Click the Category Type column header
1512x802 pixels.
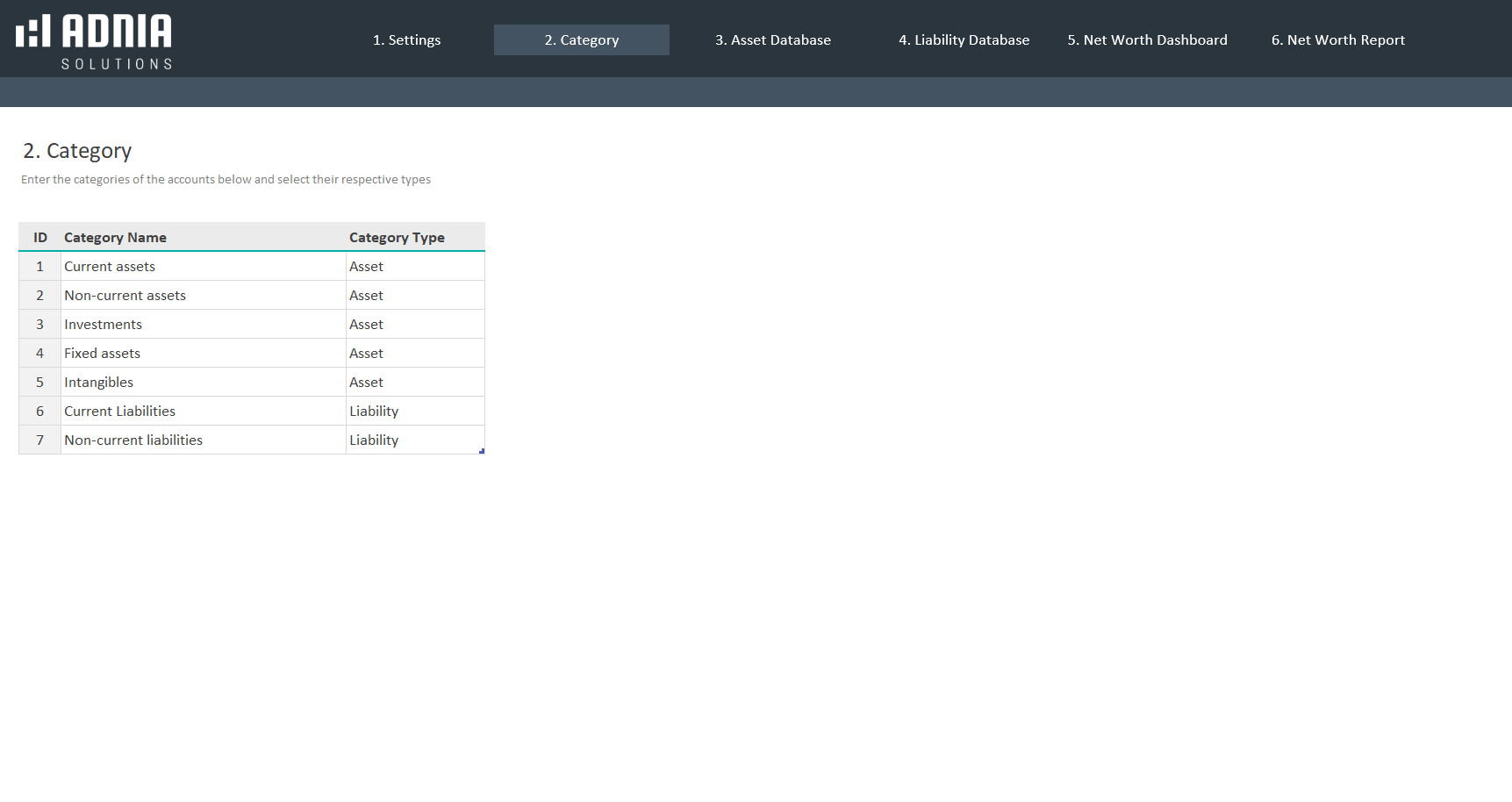(397, 238)
